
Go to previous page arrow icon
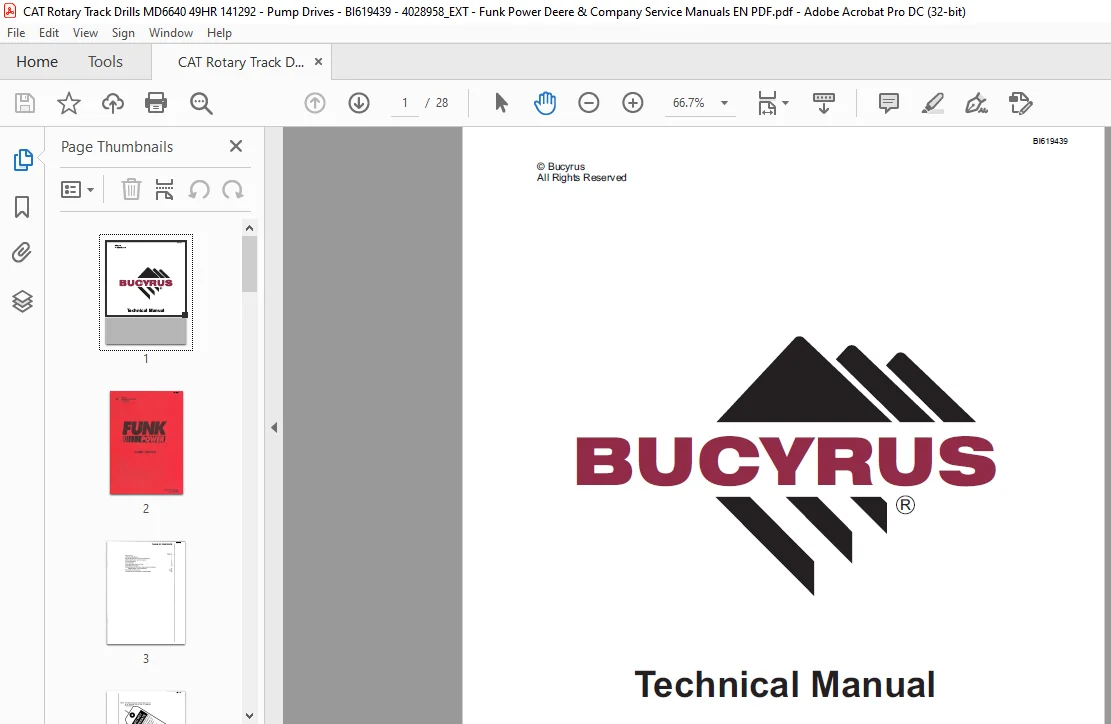click(315, 103)
